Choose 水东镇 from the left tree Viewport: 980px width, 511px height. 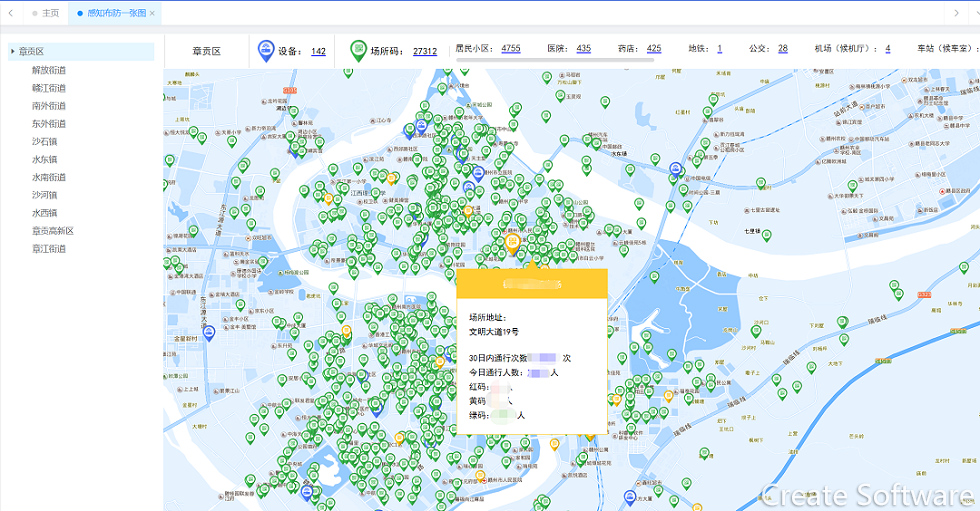pos(45,159)
